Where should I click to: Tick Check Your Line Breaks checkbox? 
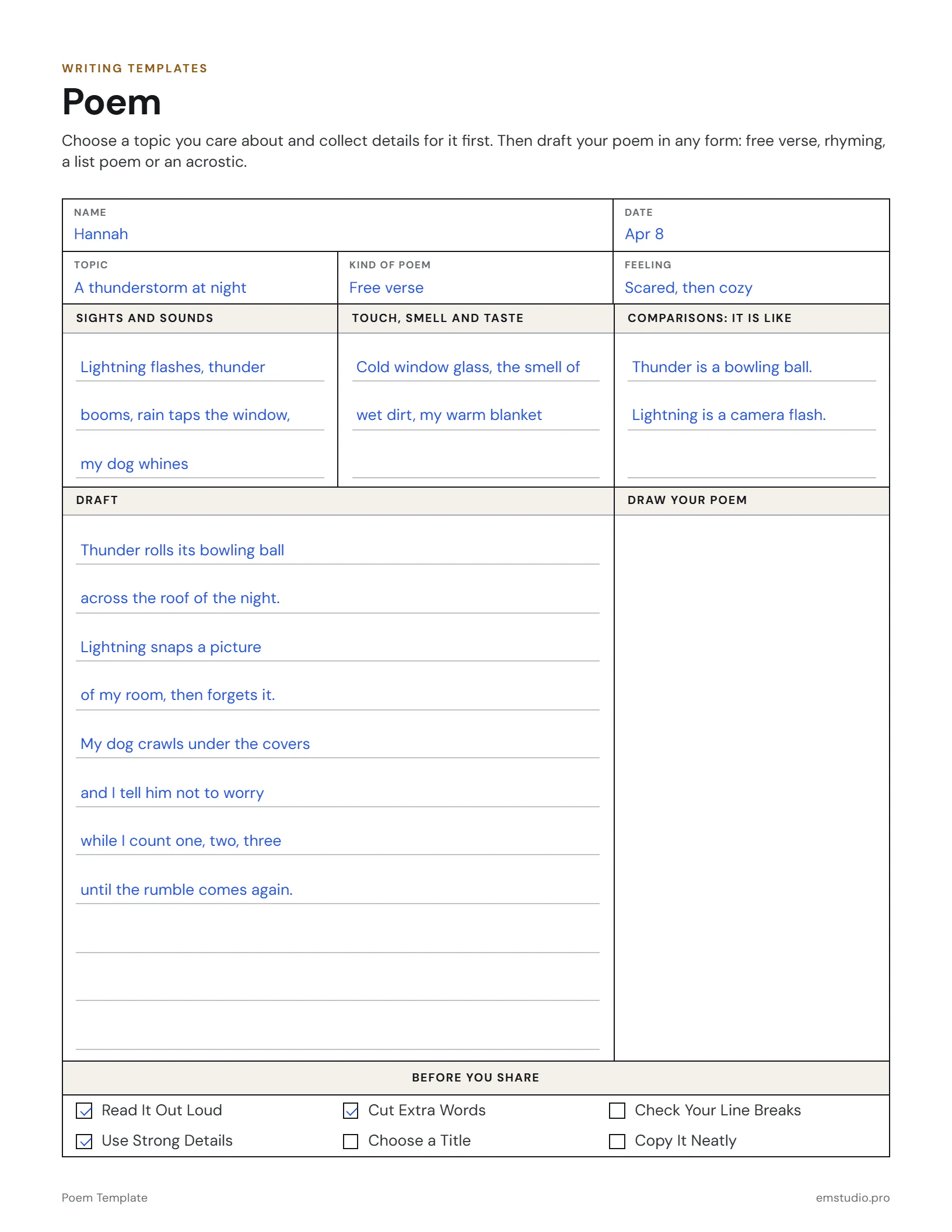tap(617, 1111)
